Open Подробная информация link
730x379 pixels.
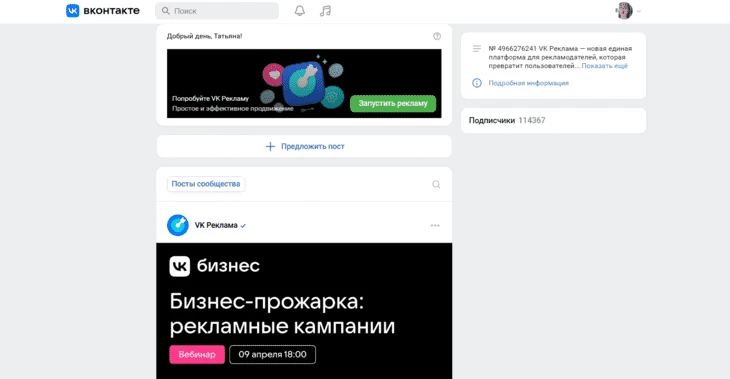(528, 83)
